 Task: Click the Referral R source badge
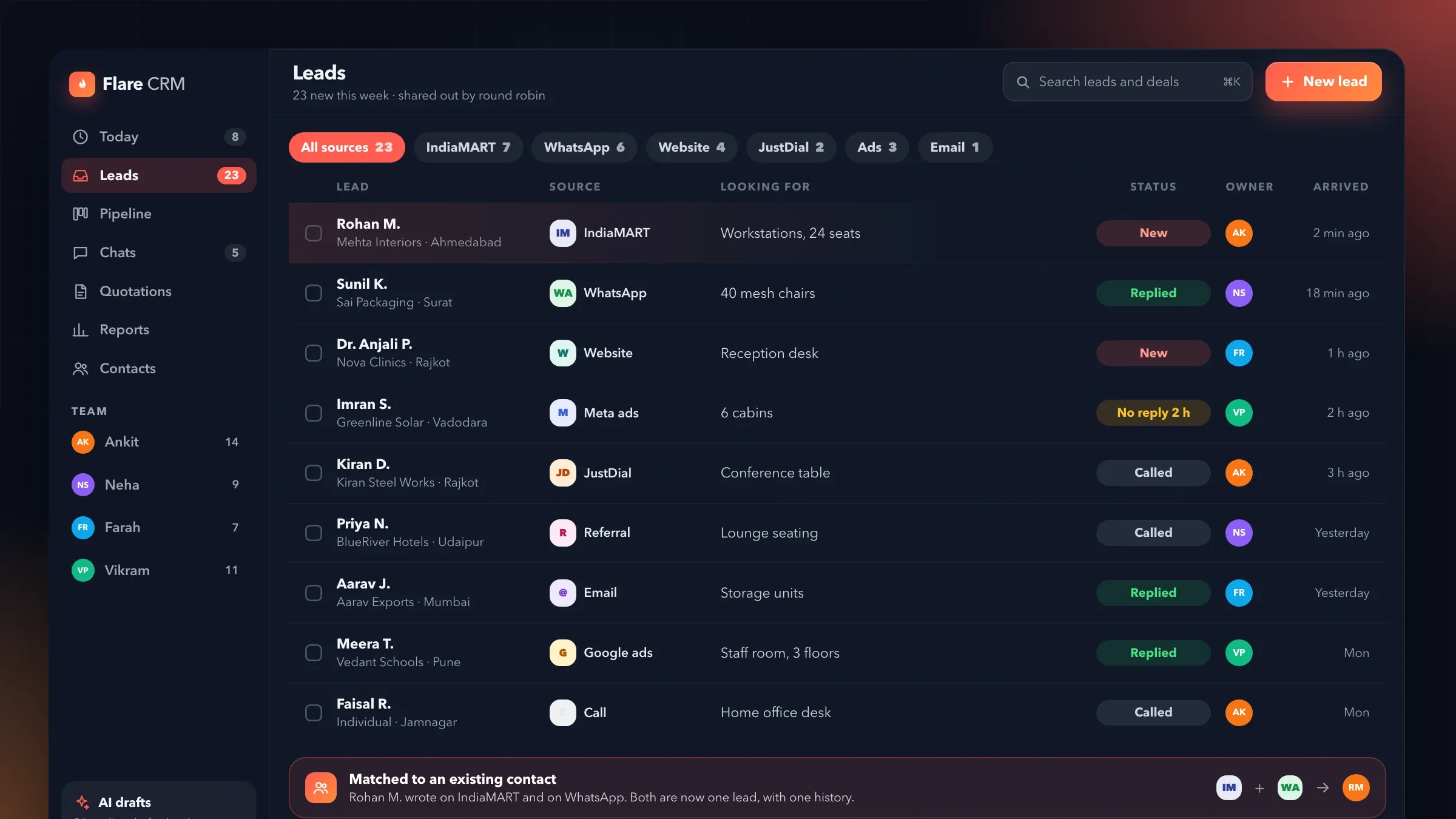click(x=563, y=533)
